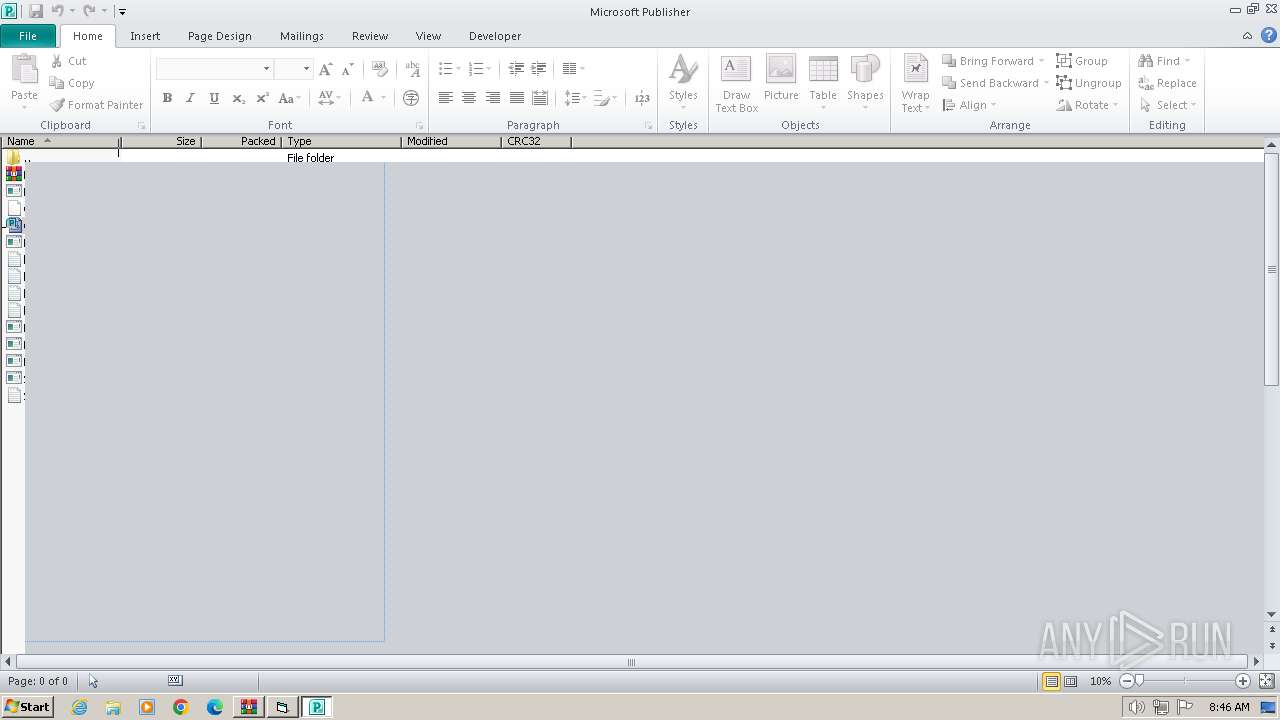Open Google Chrome from the taskbar
Screen dimensions: 1280x720
(181, 707)
